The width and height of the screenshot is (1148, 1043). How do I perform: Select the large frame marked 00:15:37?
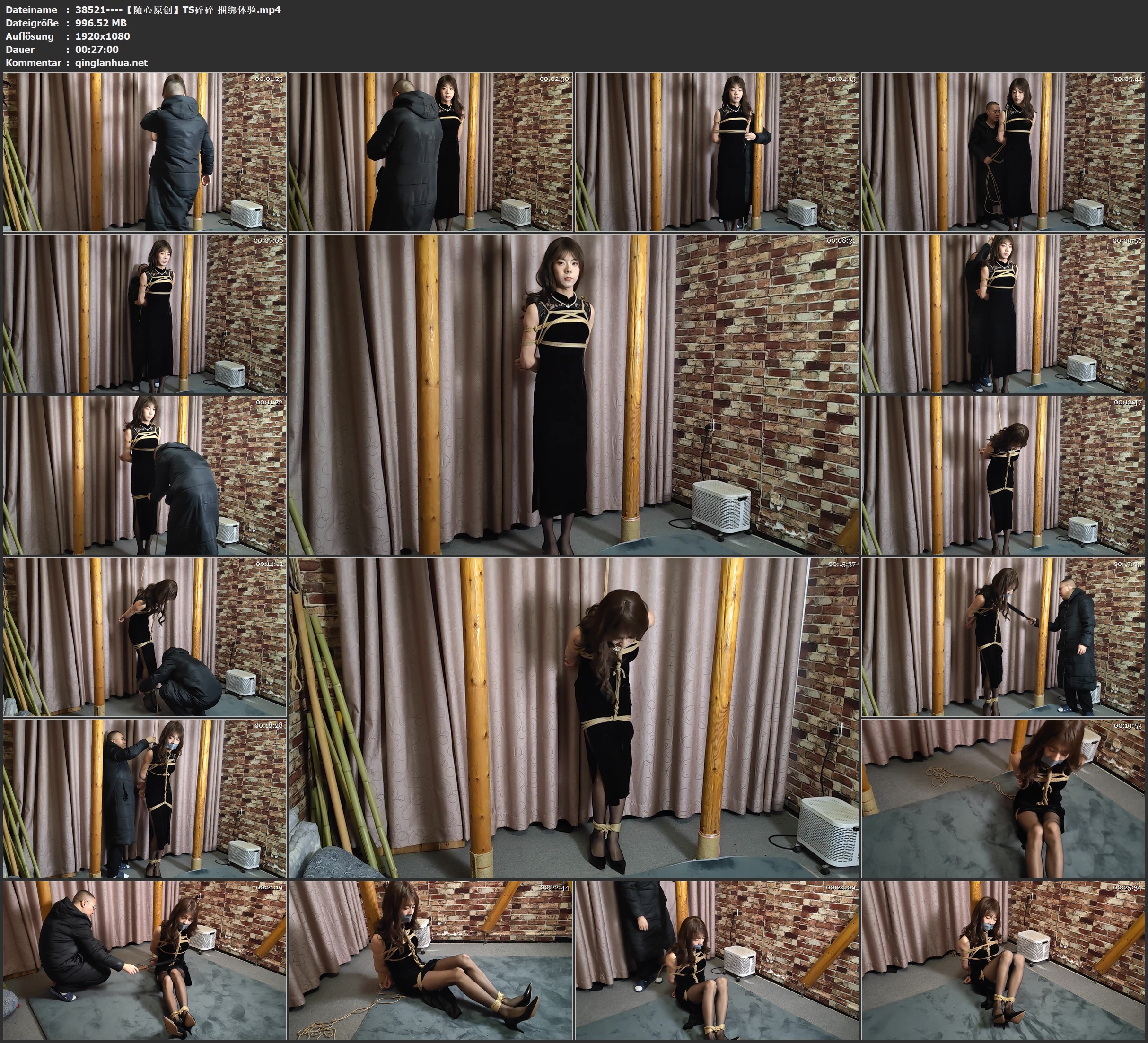point(574,717)
